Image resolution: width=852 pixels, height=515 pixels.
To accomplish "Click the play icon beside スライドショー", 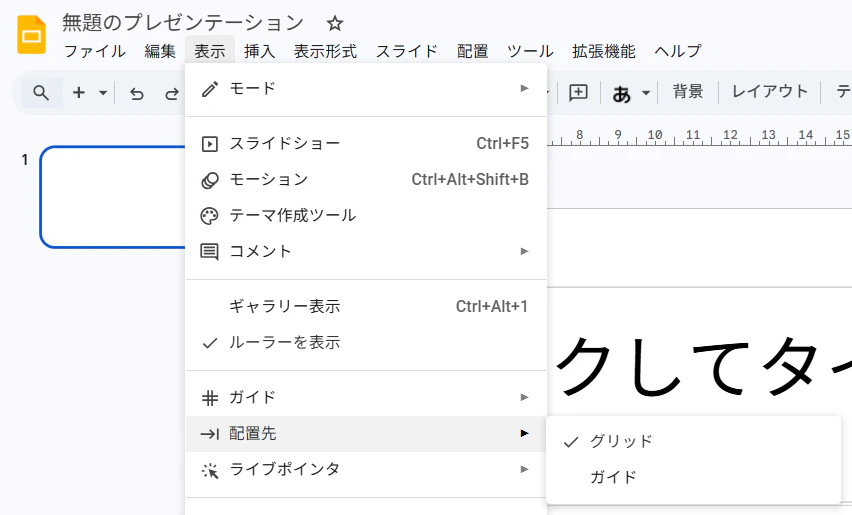I will [210, 144].
